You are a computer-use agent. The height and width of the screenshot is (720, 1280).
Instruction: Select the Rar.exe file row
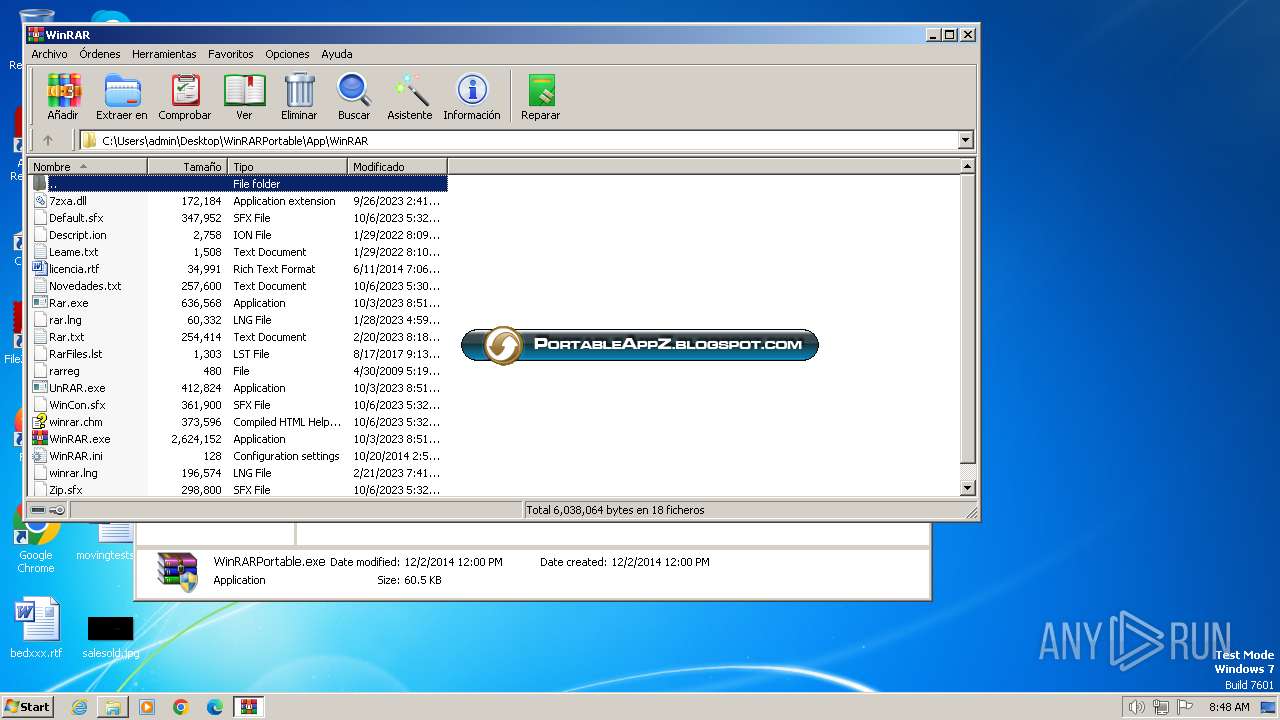tap(238, 303)
